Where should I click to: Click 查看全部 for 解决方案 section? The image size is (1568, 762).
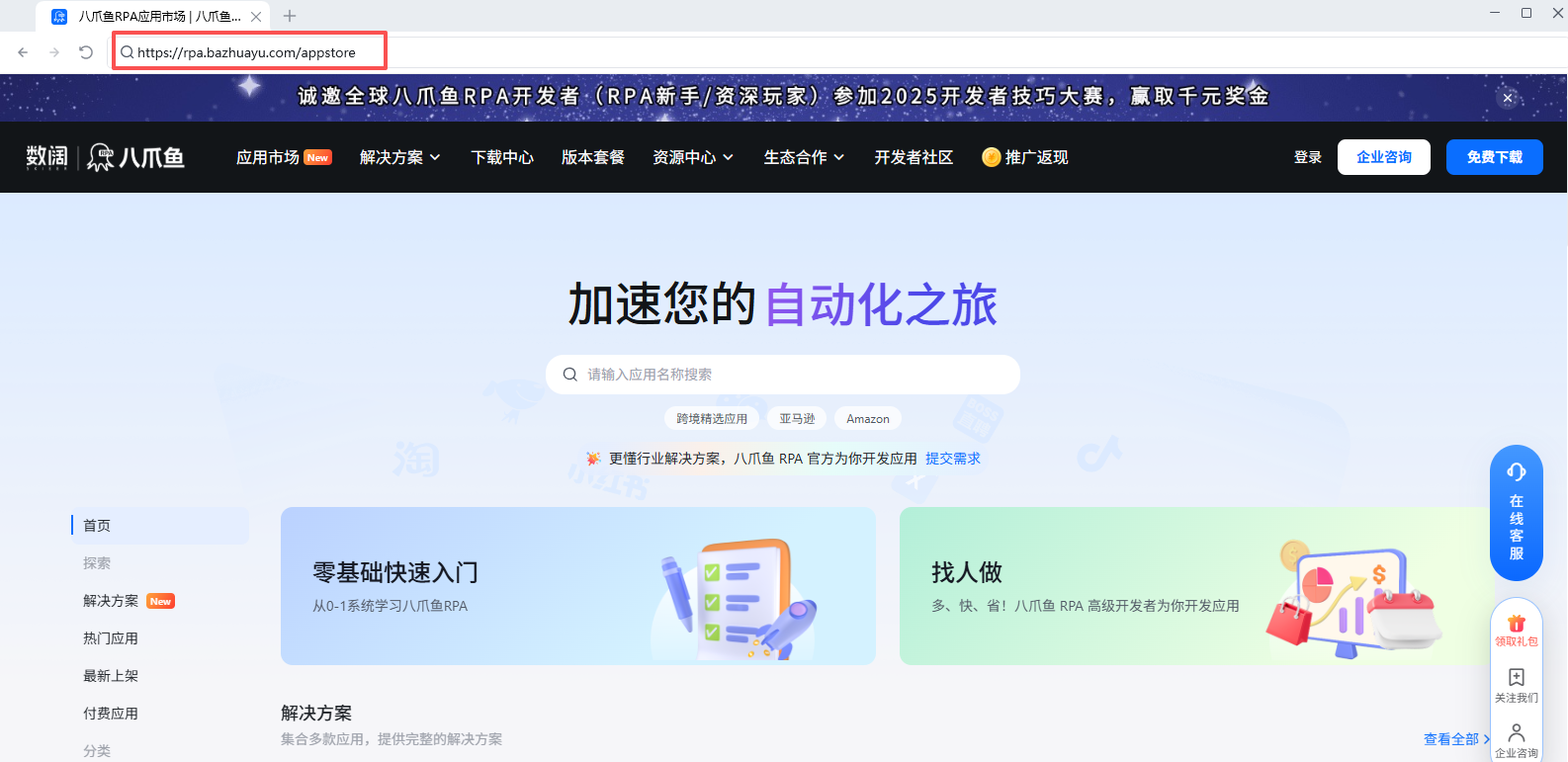click(1456, 739)
